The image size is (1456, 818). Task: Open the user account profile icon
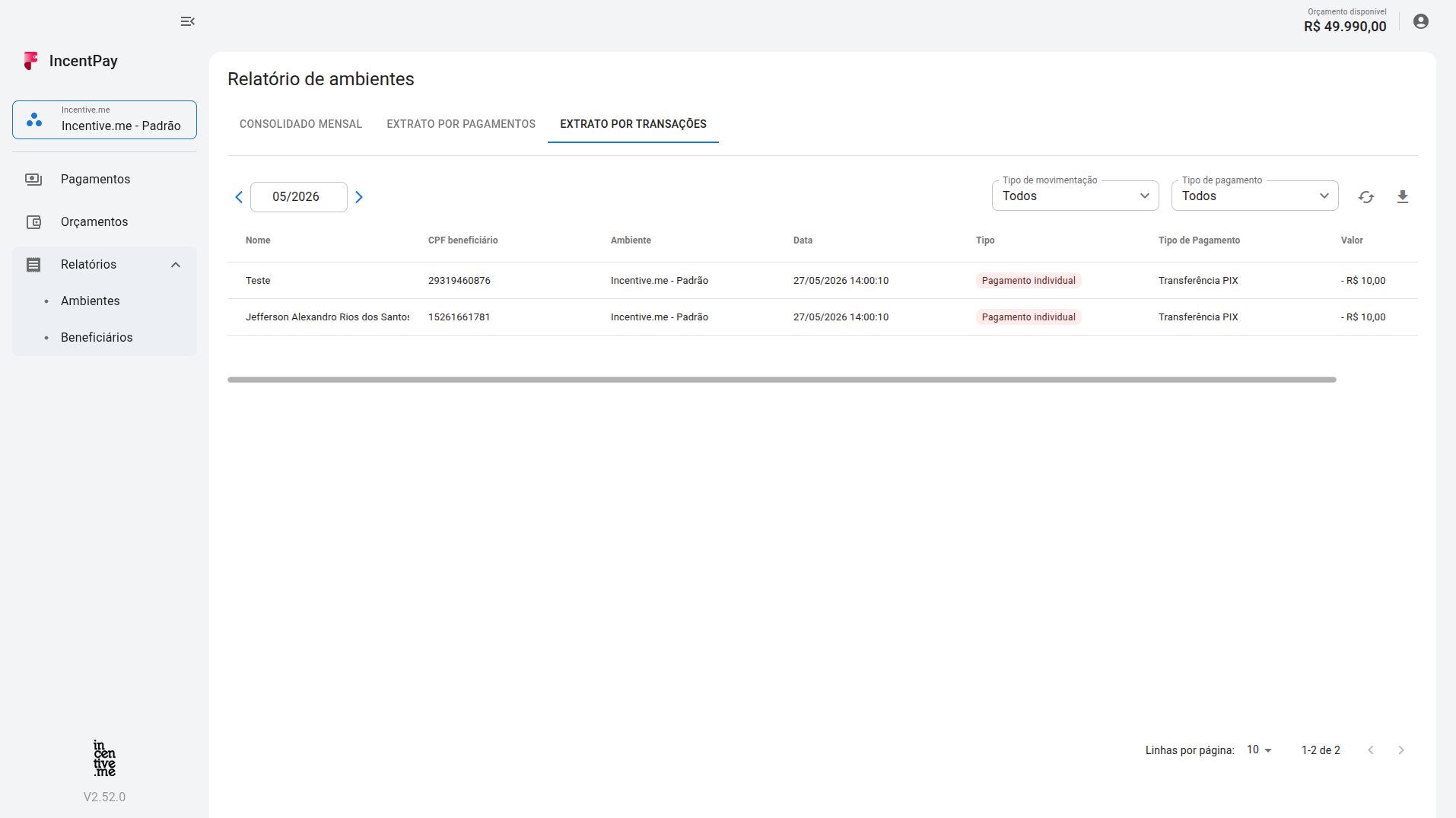click(x=1420, y=21)
